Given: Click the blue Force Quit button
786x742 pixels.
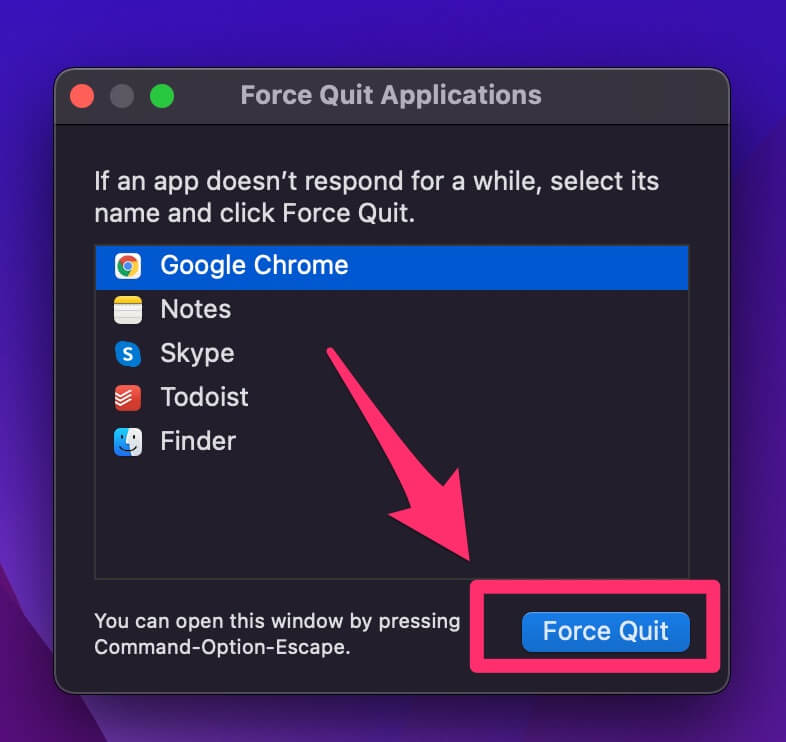Looking at the screenshot, I should [x=606, y=631].
